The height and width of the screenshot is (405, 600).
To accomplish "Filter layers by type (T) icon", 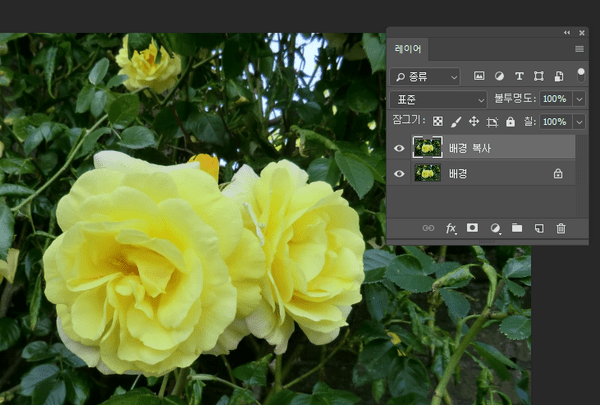I will (519, 76).
